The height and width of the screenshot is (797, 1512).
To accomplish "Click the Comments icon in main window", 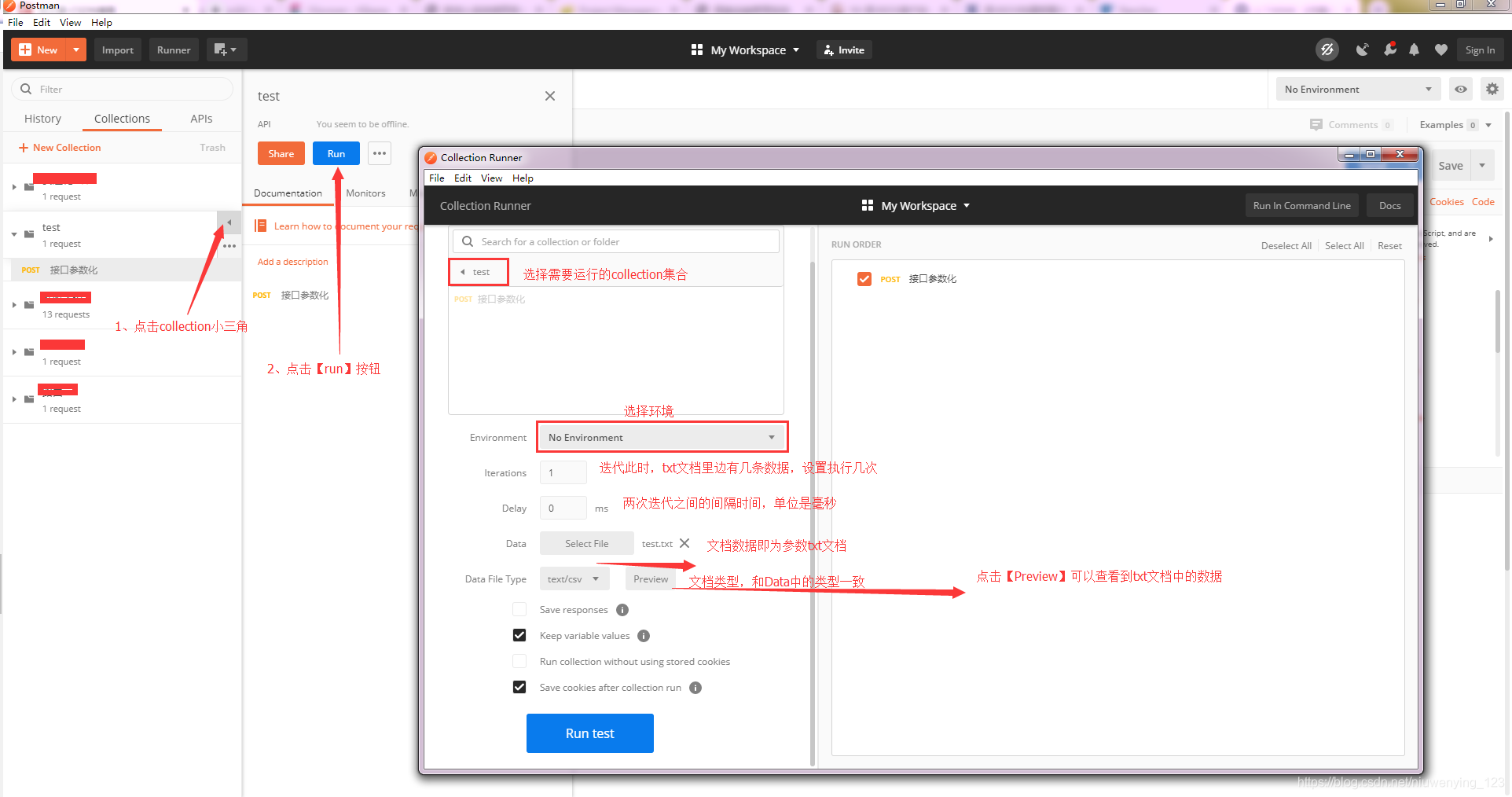I will [1316, 125].
